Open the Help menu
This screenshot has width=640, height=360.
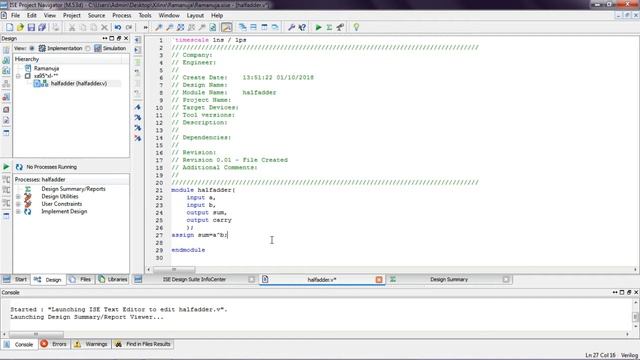217,16
